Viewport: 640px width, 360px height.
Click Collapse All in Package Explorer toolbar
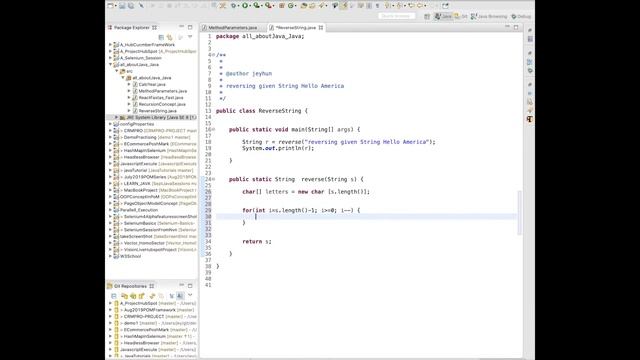click(x=161, y=37)
